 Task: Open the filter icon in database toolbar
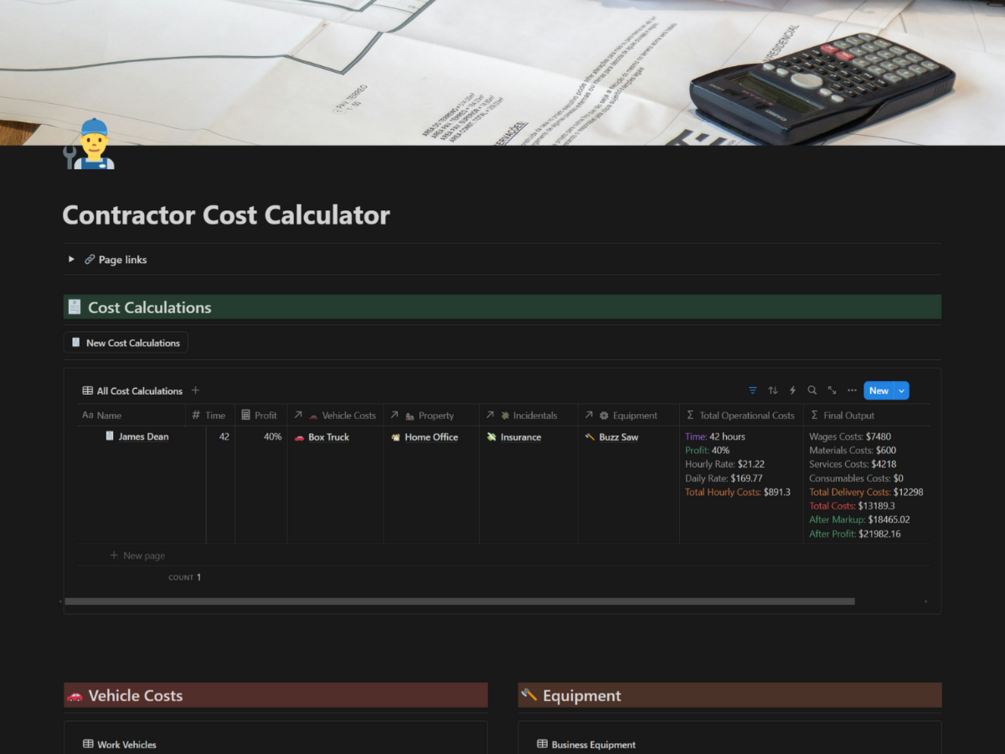pyautogui.click(x=752, y=390)
